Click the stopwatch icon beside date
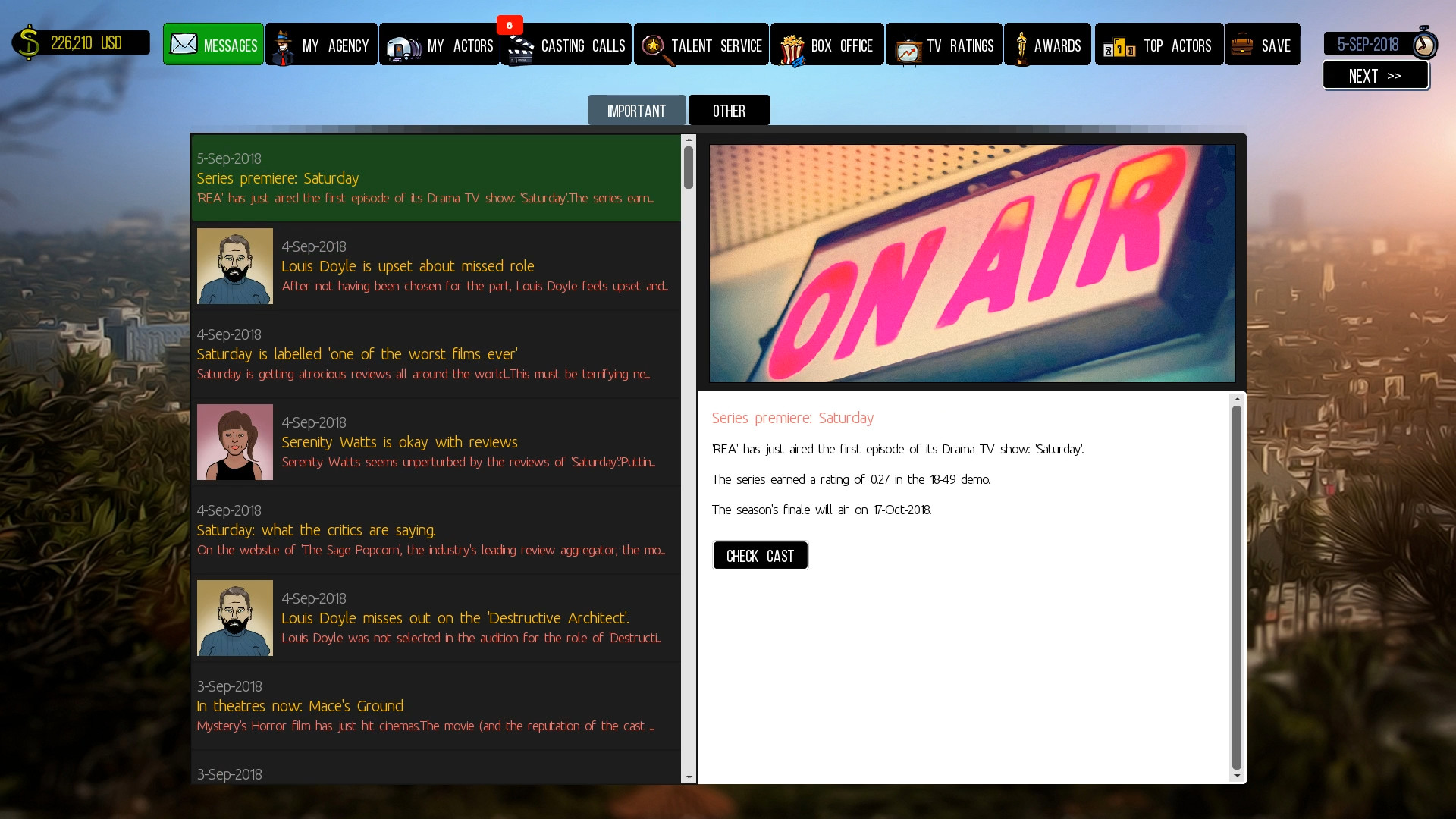 coord(1424,44)
